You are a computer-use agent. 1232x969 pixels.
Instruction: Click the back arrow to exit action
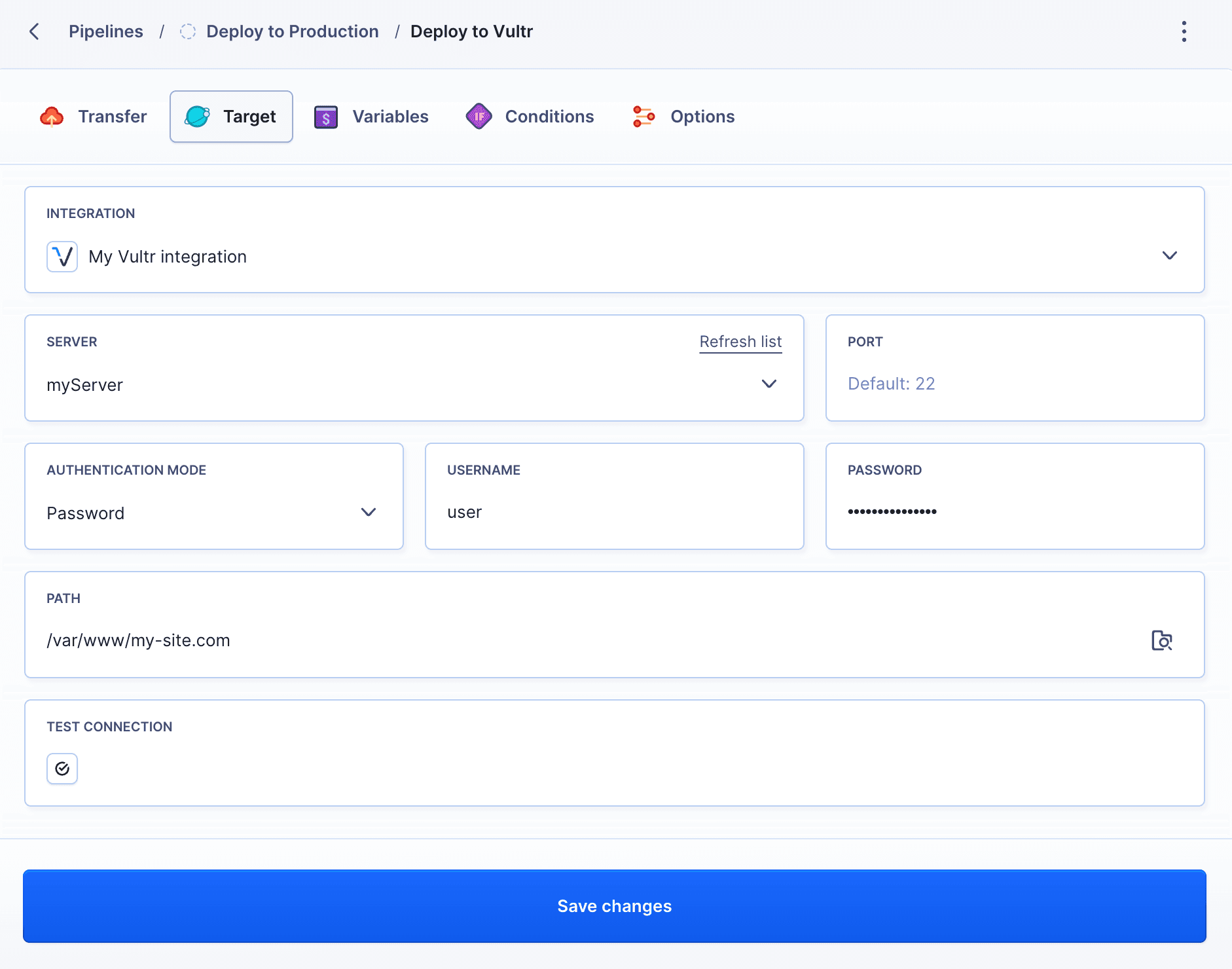pos(35,31)
